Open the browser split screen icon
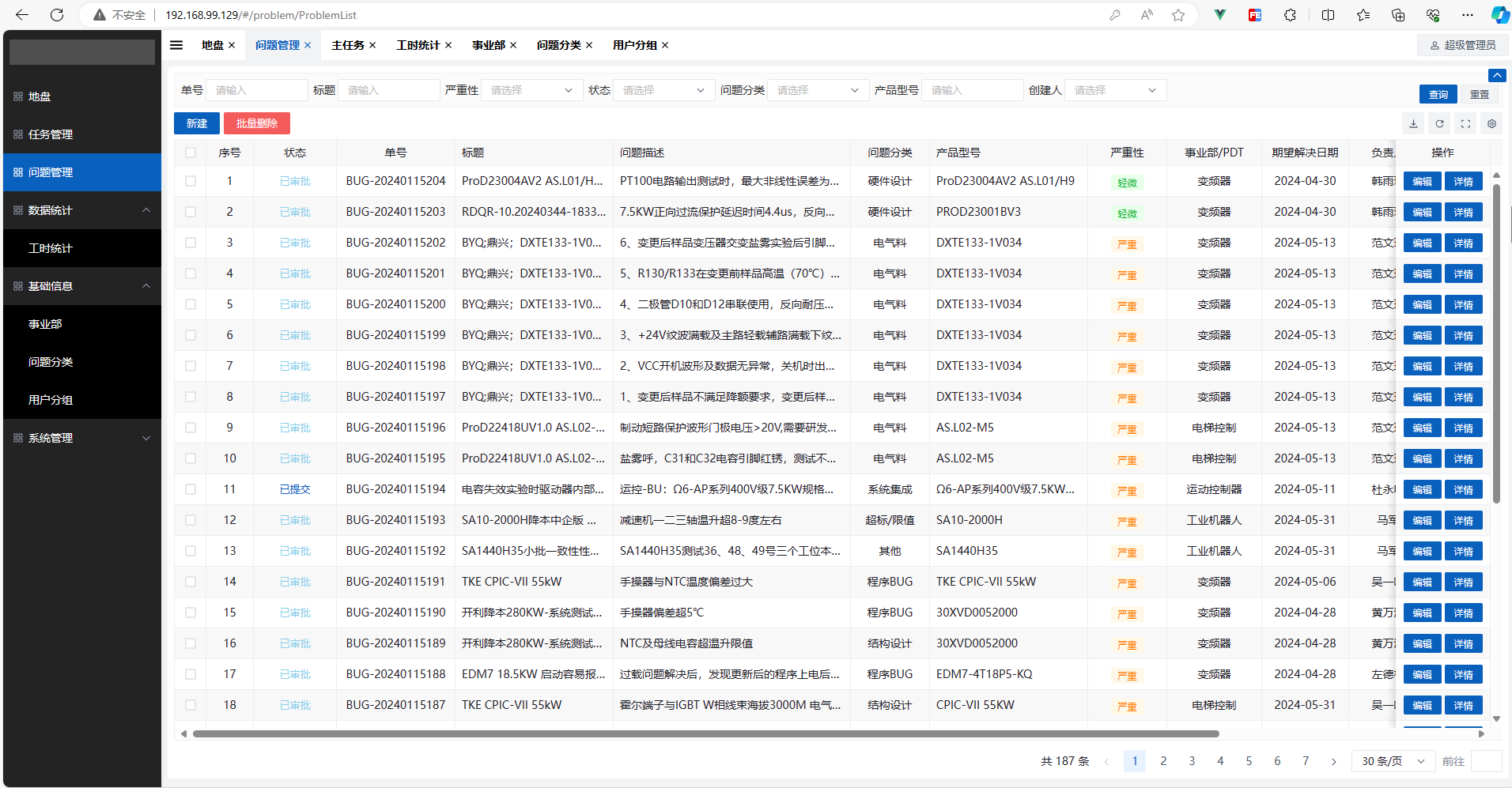The image size is (1512, 788). [x=1328, y=15]
